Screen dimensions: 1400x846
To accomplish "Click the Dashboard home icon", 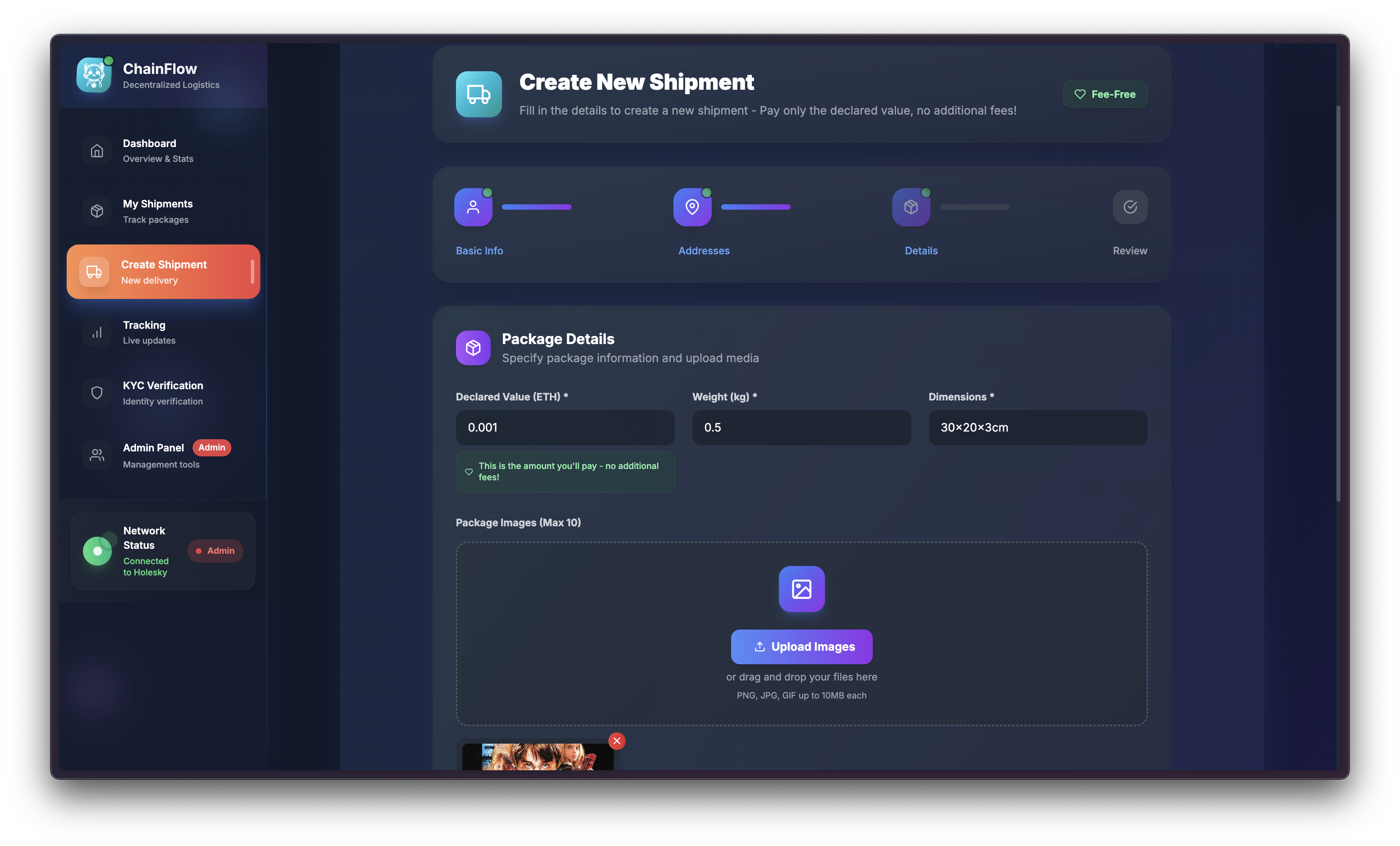I will coord(97,151).
